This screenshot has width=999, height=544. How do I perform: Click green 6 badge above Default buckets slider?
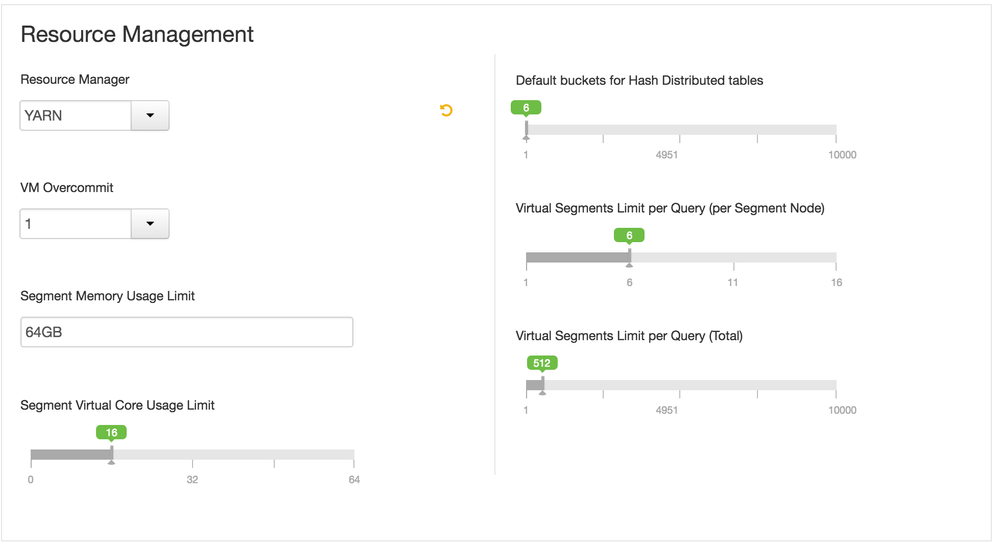(526, 108)
